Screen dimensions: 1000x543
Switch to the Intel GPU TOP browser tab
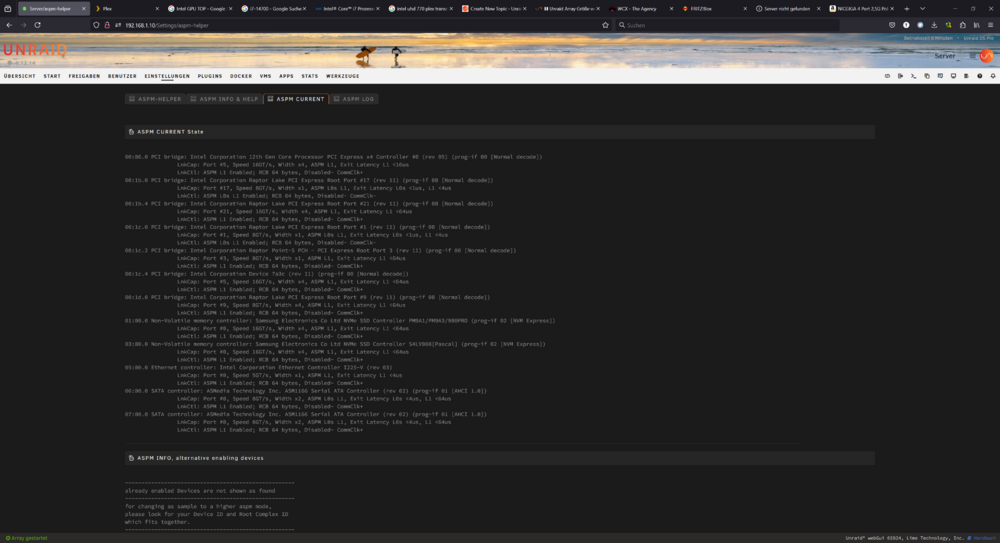(200, 8)
